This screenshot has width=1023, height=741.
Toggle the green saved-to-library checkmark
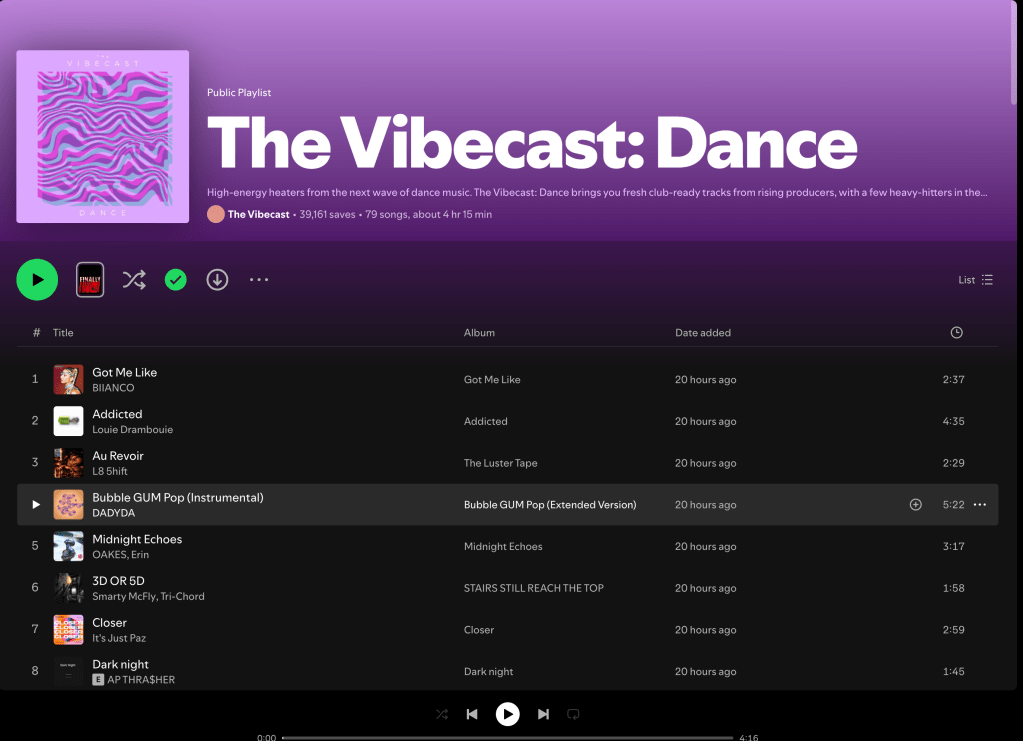point(176,280)
